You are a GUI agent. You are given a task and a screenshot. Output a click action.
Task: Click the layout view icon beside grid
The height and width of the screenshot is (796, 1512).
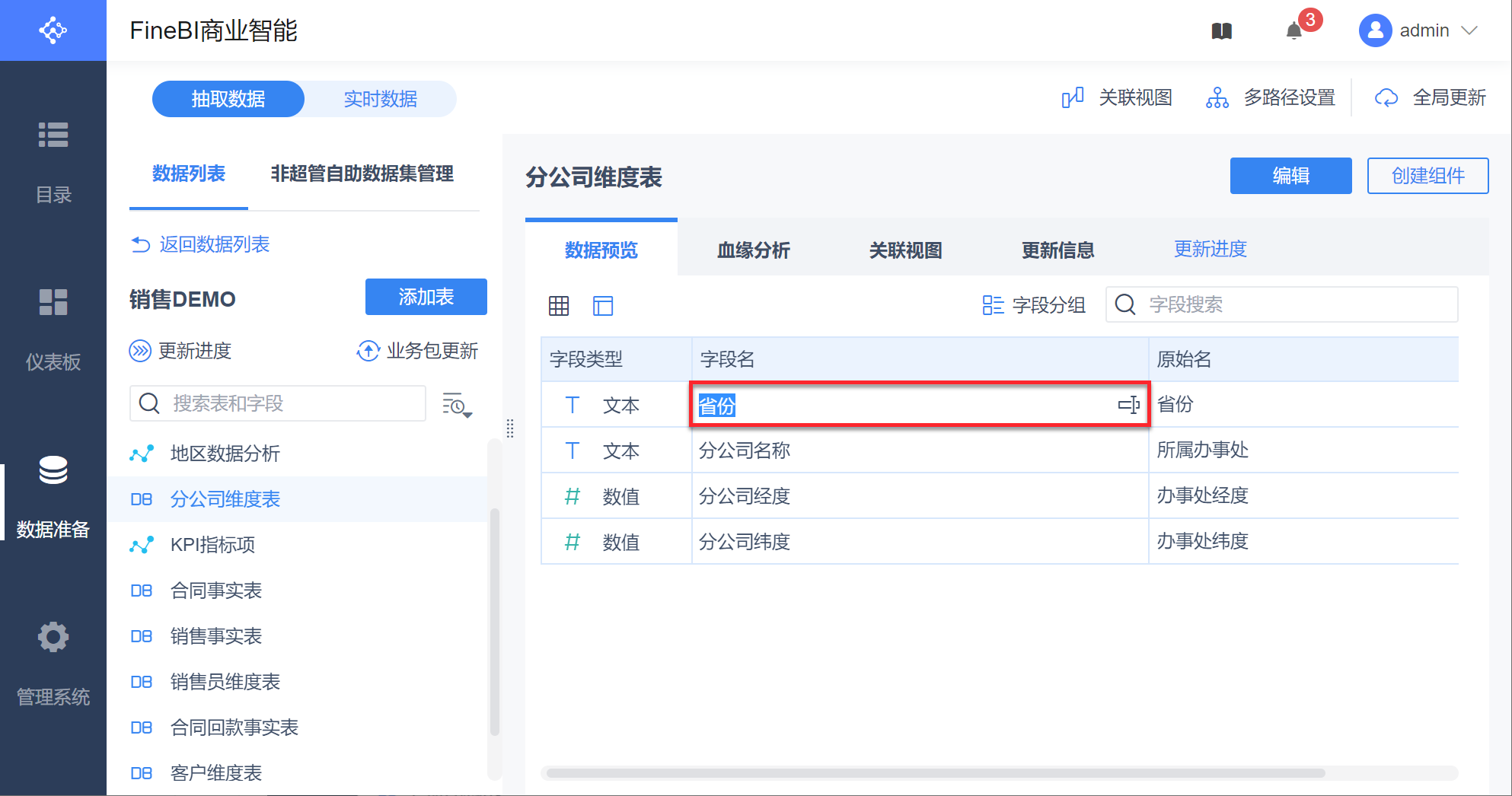tap(603, 306)
